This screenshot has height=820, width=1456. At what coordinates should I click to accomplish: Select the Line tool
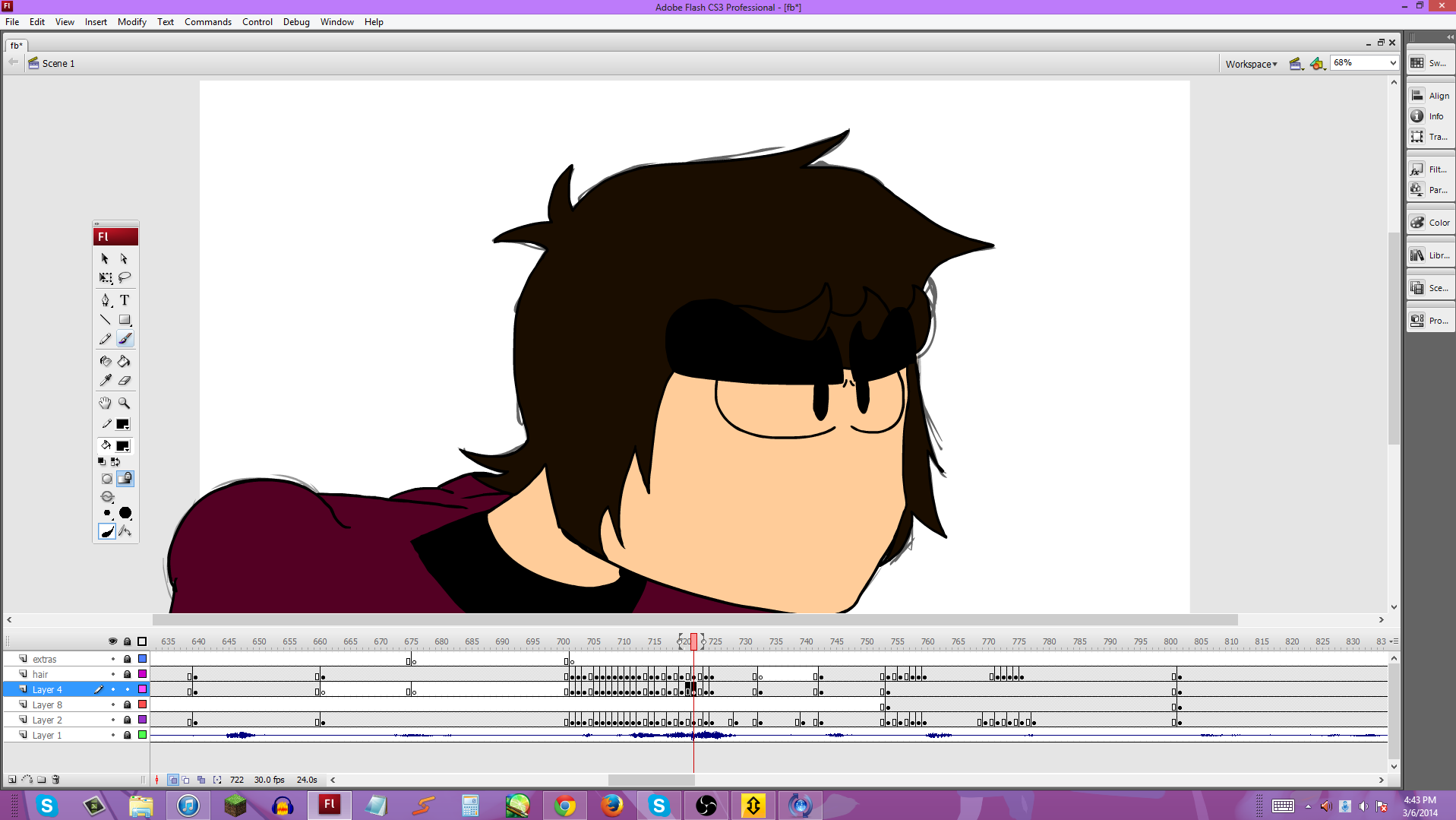[106, 320]
